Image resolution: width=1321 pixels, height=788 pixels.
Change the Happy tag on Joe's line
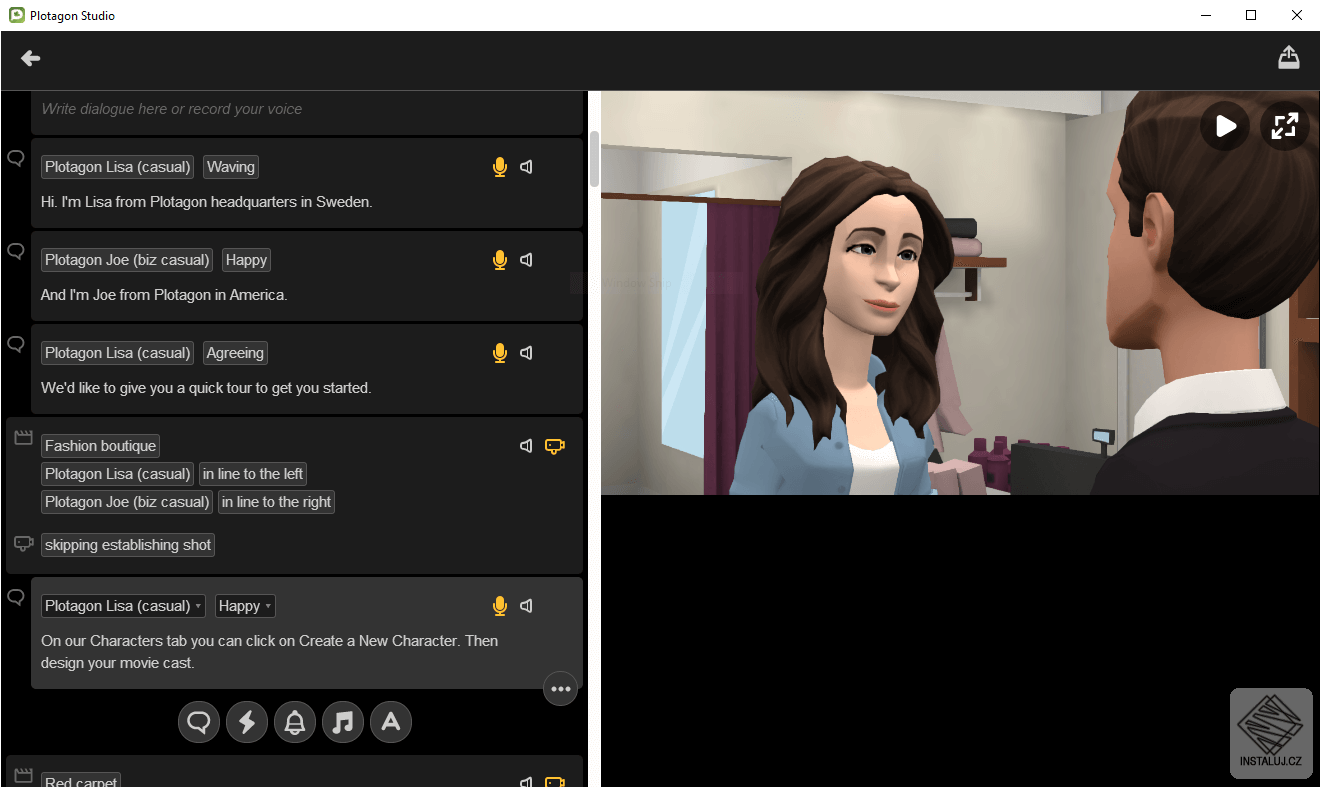[x=246, y=260]
